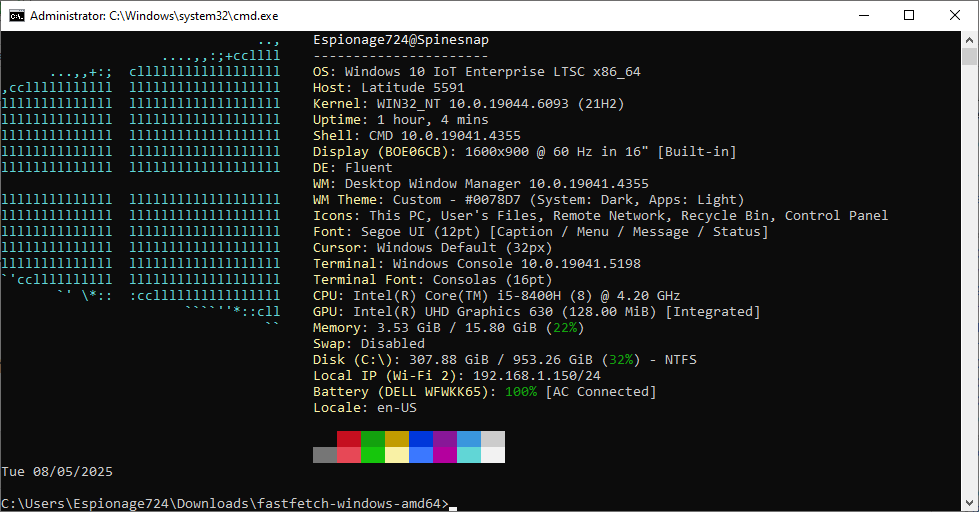Click the sky blue color block in the top row
Viewport: 979px width, 512px height.
click(469, 439)
